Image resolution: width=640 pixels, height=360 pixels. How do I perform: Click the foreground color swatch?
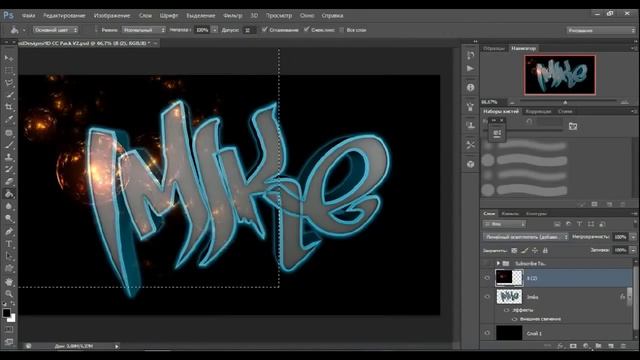click(6, 313)
